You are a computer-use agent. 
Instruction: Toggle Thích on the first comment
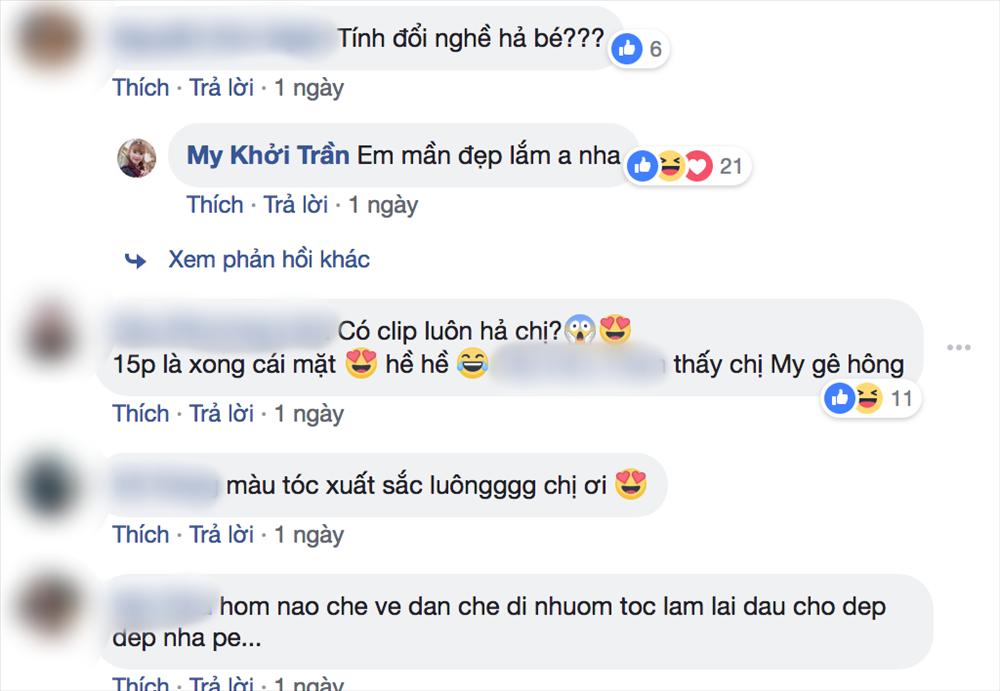coord(140,87)
